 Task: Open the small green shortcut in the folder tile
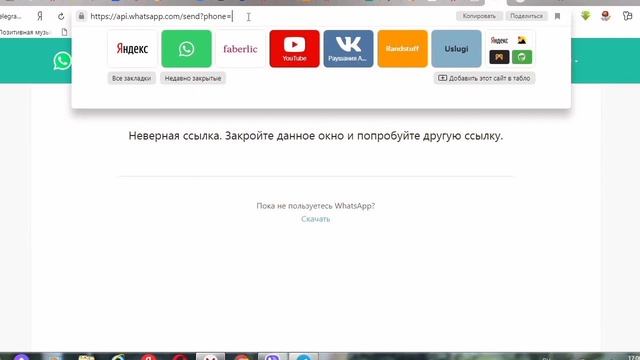pos(522,57)
